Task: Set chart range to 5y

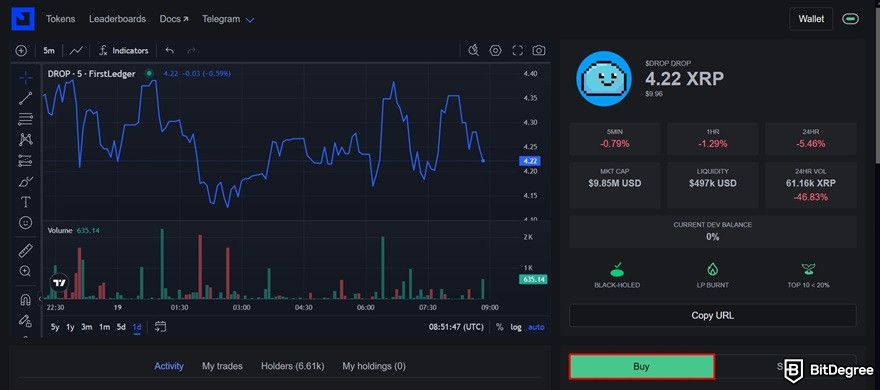Action: point(55,327)
